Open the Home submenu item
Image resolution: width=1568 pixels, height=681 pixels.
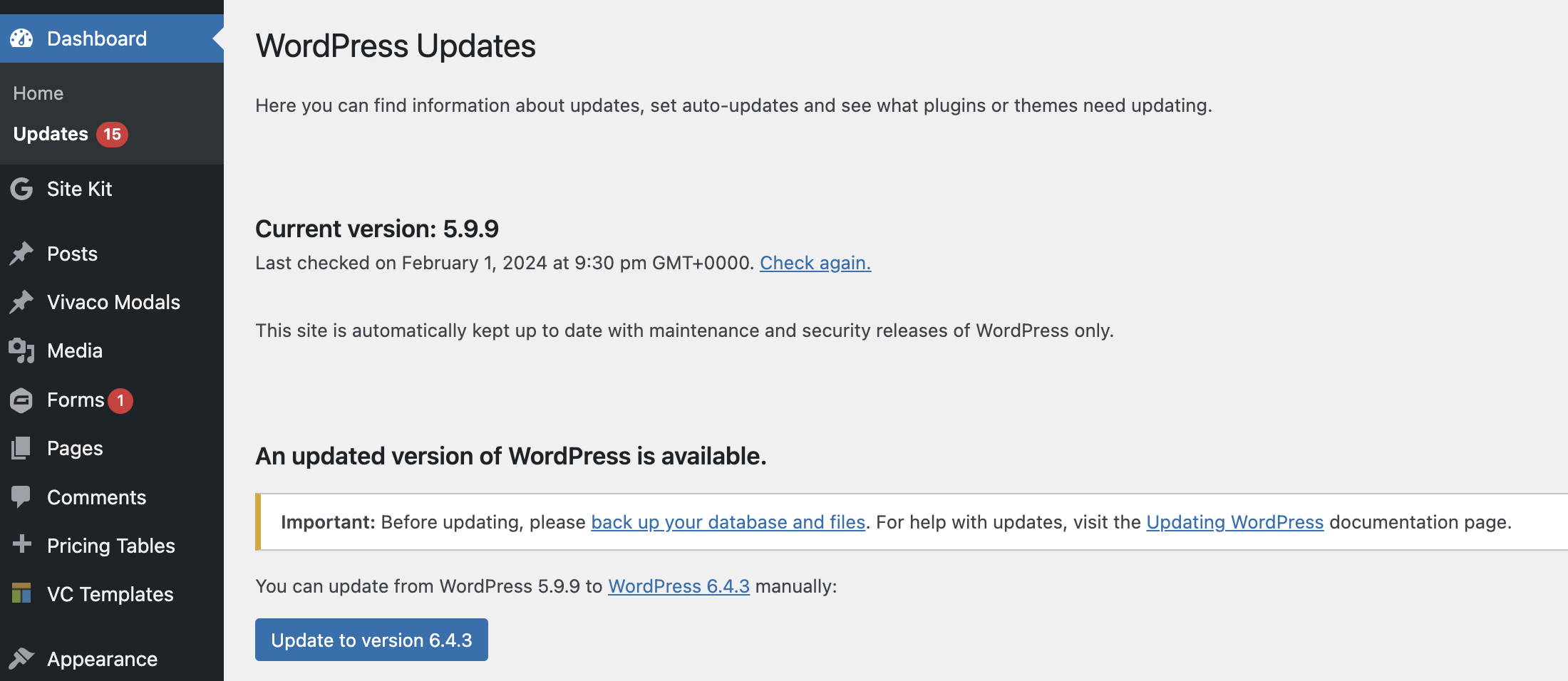point(38,93)
